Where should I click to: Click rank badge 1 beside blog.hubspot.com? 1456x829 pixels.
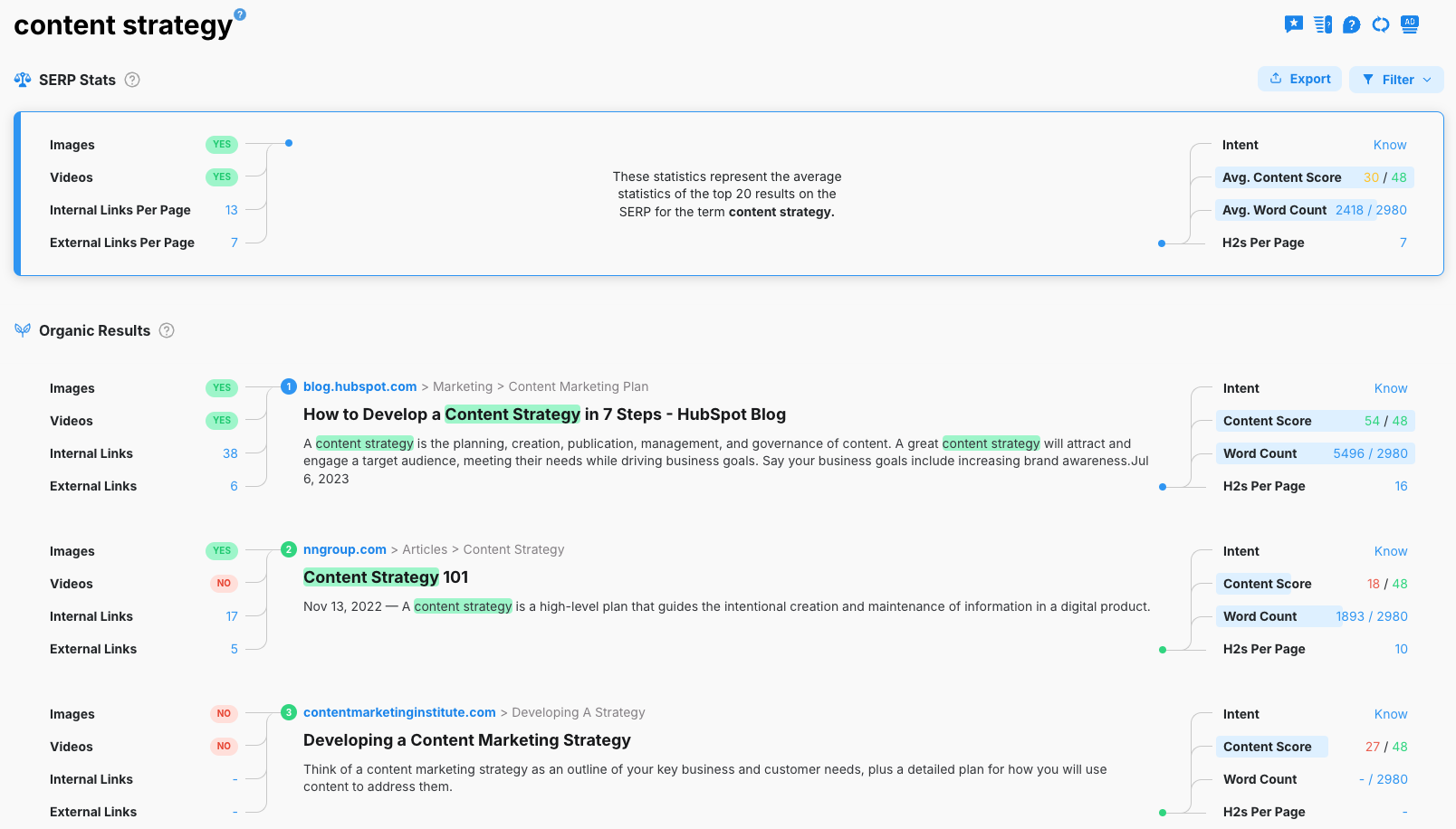pos(289,386)
